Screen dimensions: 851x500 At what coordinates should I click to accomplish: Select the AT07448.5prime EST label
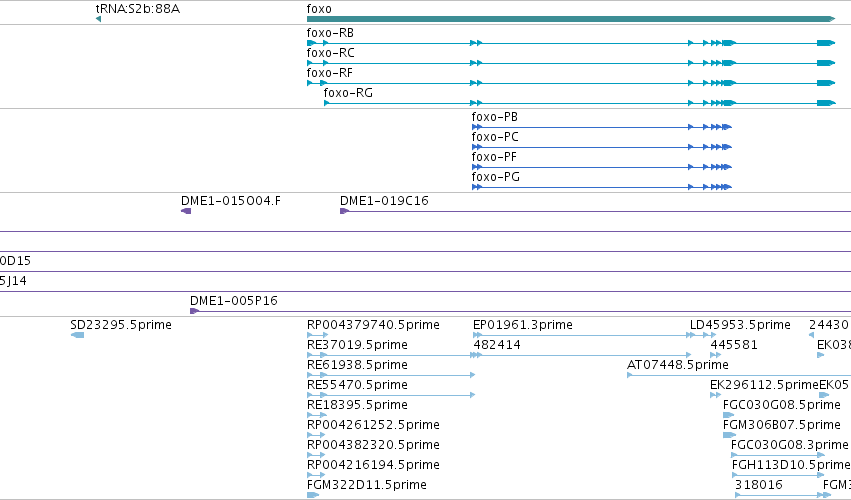pos(678,365)
